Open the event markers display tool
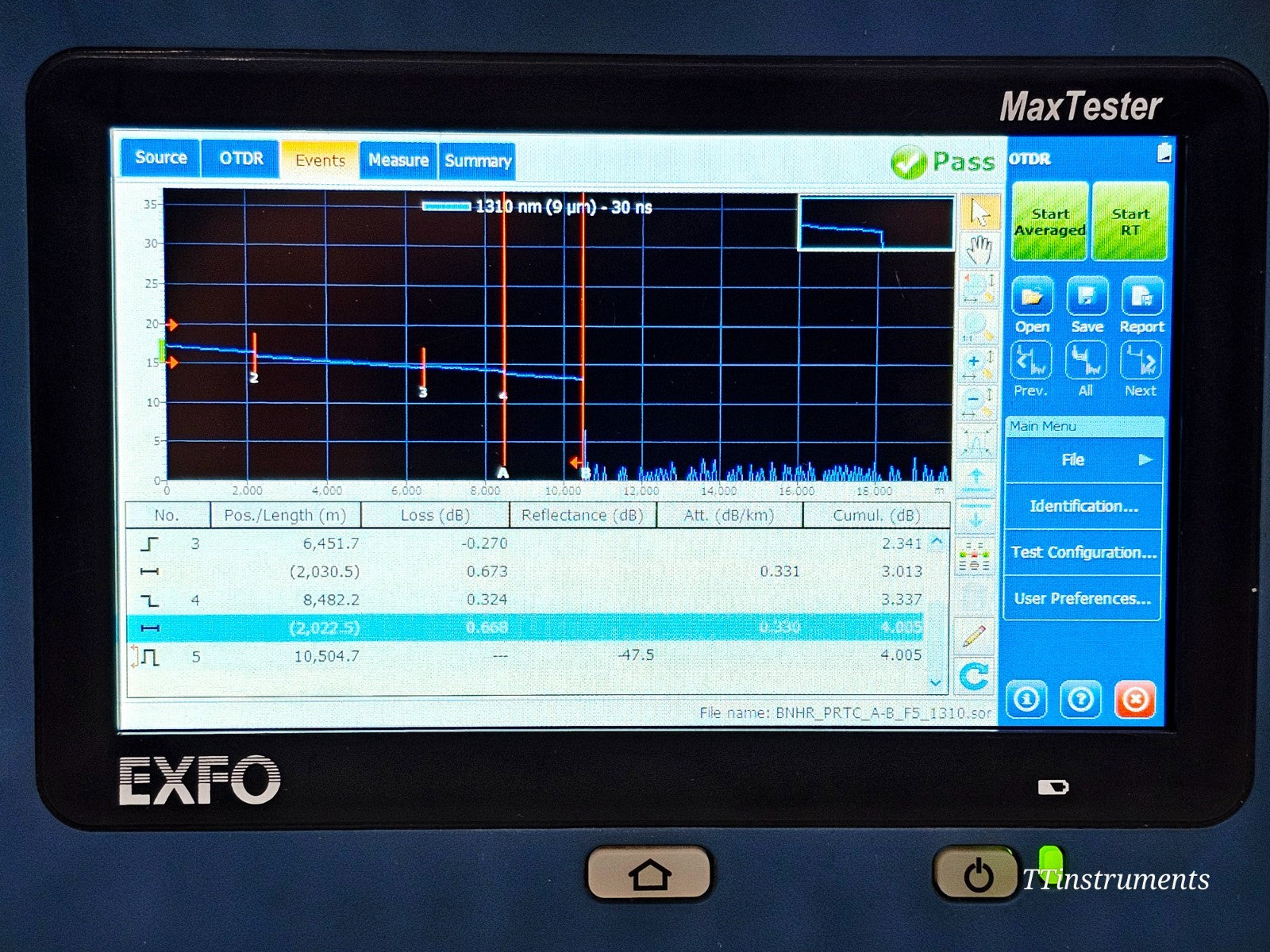Screen dimensions: 1270x952 (976, 557)
